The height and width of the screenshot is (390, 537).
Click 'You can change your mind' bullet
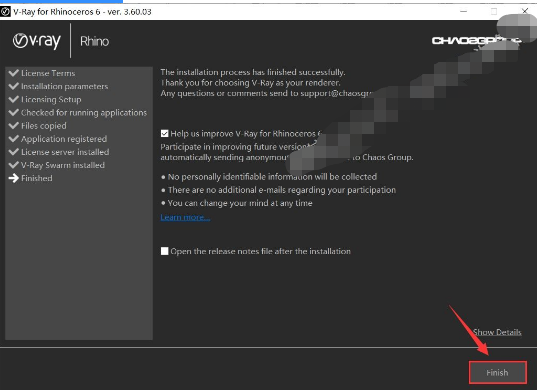(x=237, y=203)
